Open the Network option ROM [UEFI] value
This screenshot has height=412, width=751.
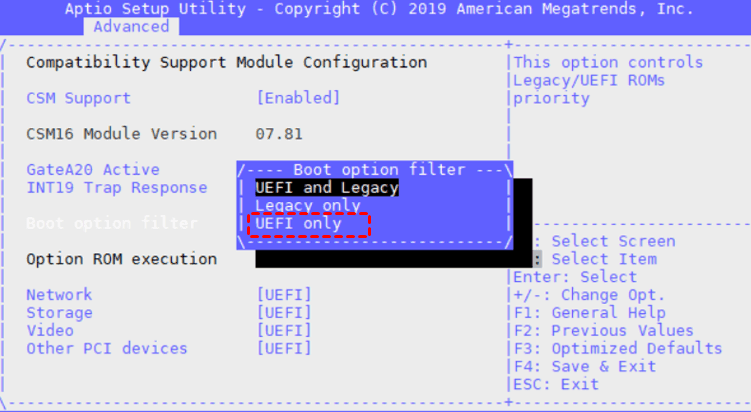tap(284, 294)
